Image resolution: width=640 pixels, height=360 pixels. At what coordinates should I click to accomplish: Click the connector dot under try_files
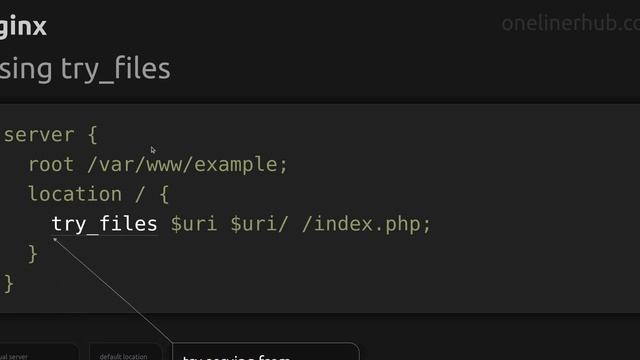pyautogui.click(x=55, y=240)
